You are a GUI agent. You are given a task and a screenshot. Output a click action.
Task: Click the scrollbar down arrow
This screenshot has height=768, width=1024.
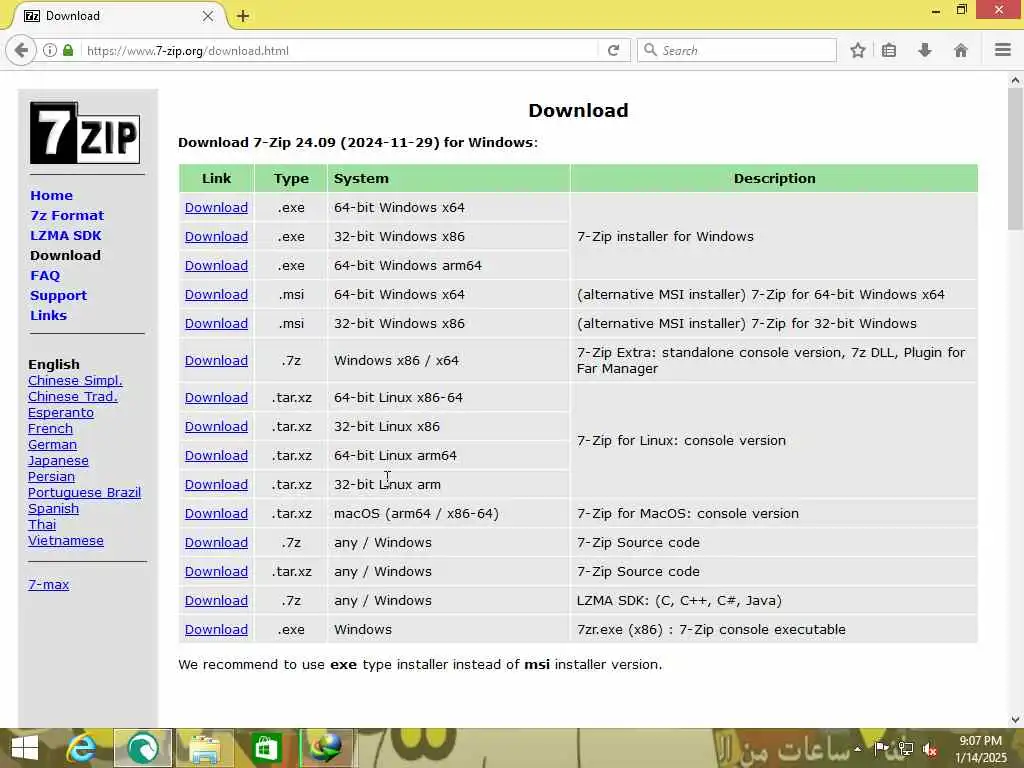pos(1015,720)
